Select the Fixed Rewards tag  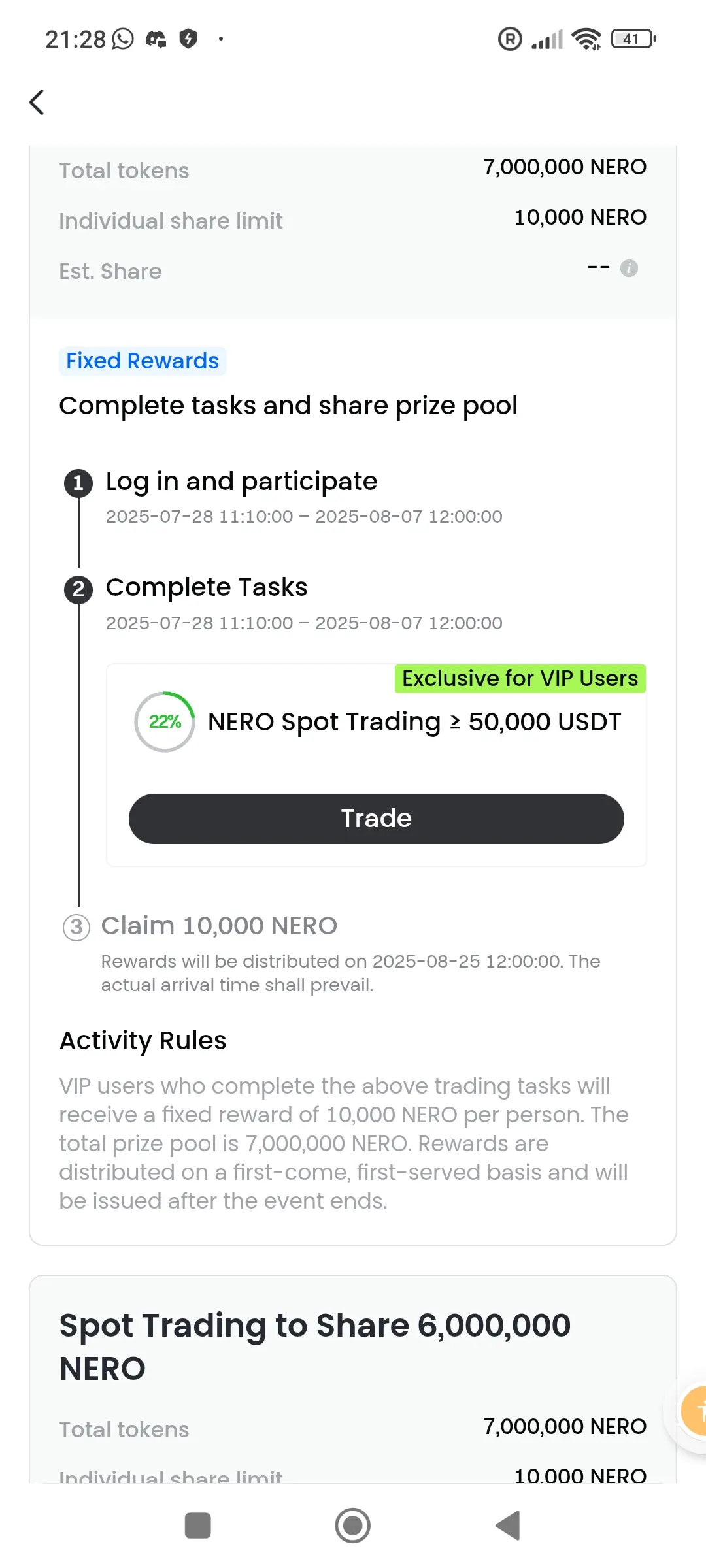143,361
